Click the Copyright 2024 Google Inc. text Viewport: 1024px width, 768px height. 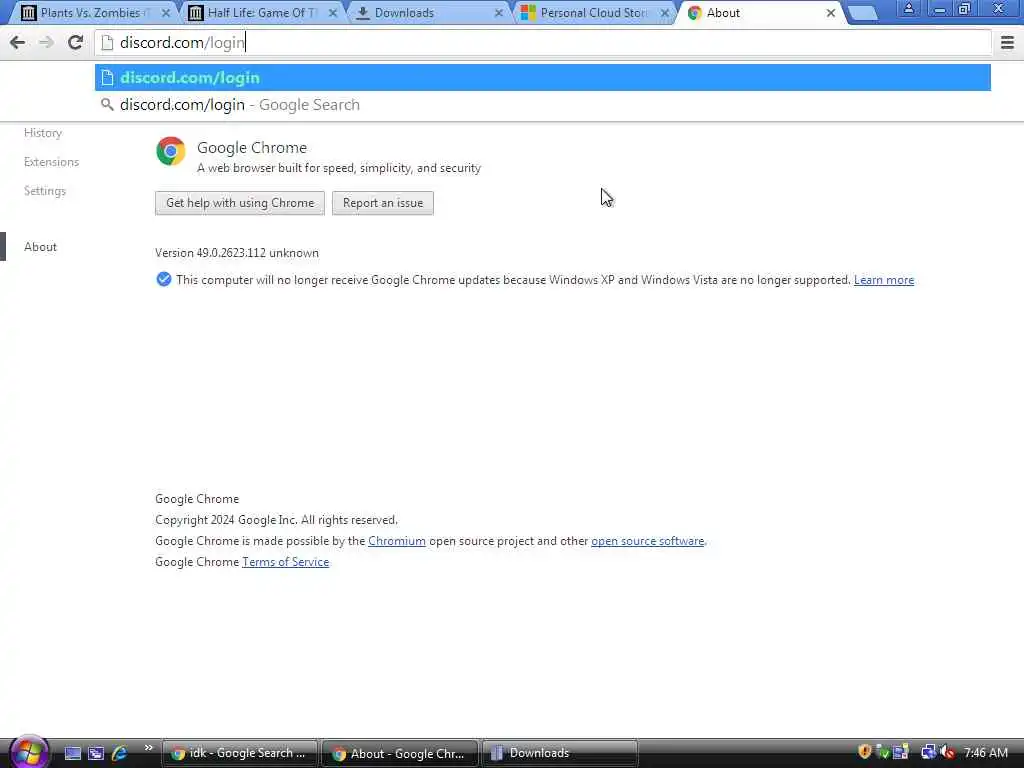pyautogui.click(x=276, y=520)
